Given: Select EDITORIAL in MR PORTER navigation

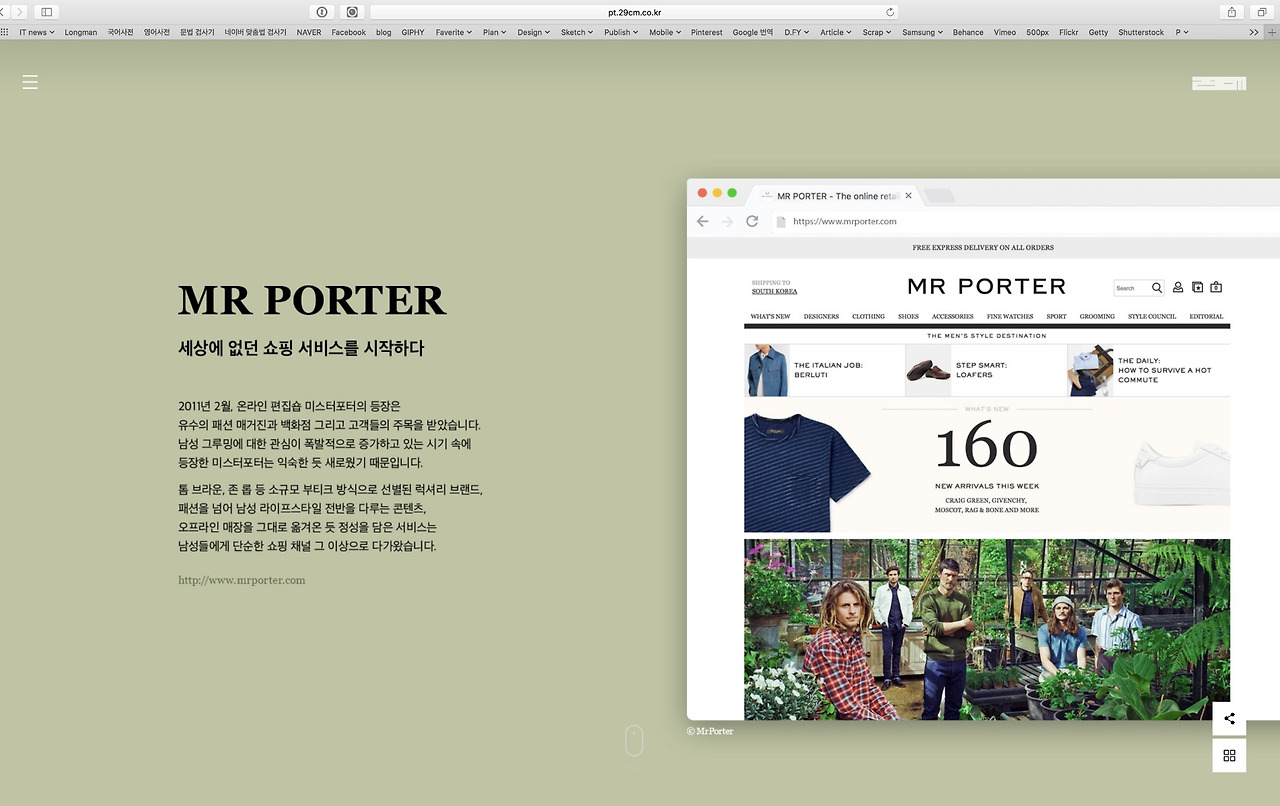Looking at the screenshot, I should point(1206,316).
